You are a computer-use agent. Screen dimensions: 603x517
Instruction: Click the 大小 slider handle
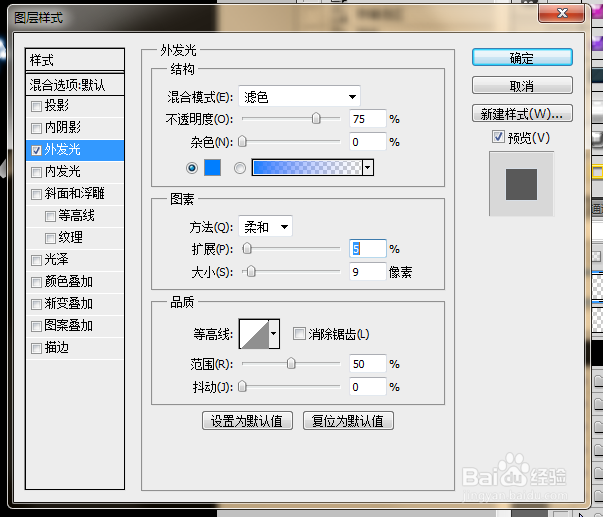tap(251, 271)
